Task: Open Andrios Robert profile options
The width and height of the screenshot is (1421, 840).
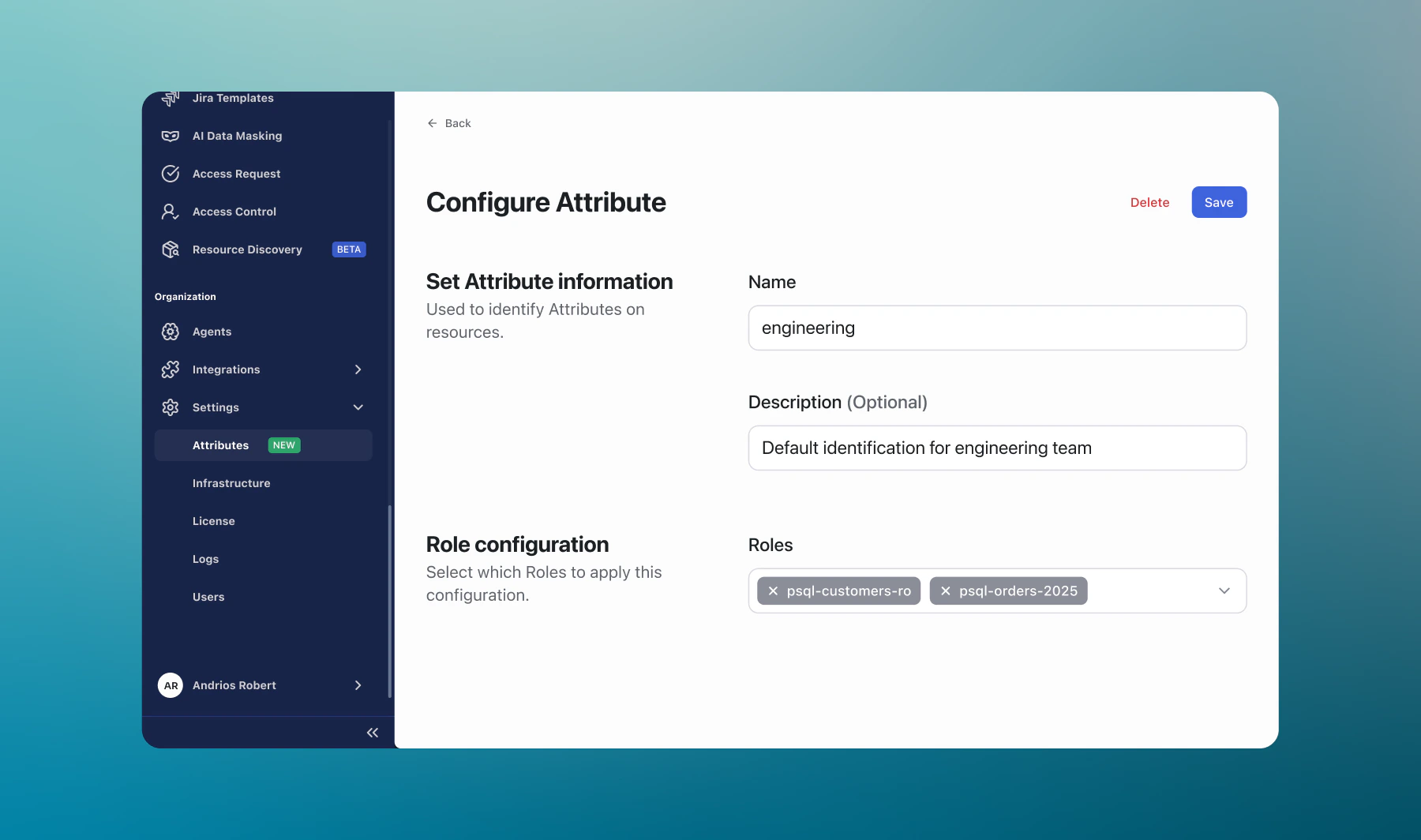Action: click(x=358, y=685)
